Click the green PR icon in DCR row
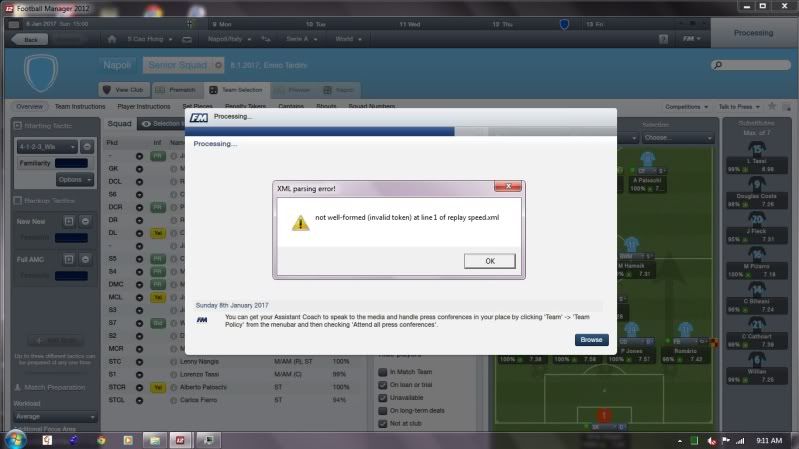The width and height of the screenshot is (799, 449). tap(158, 207)
